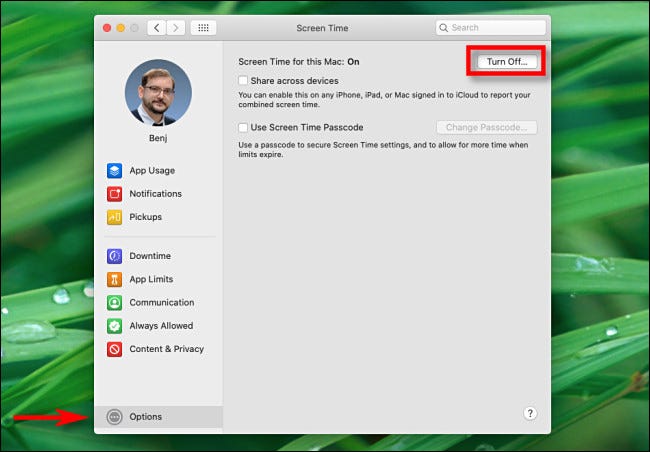
Task: Go forward with the right chevron button
Action: (x=176, y=28)
